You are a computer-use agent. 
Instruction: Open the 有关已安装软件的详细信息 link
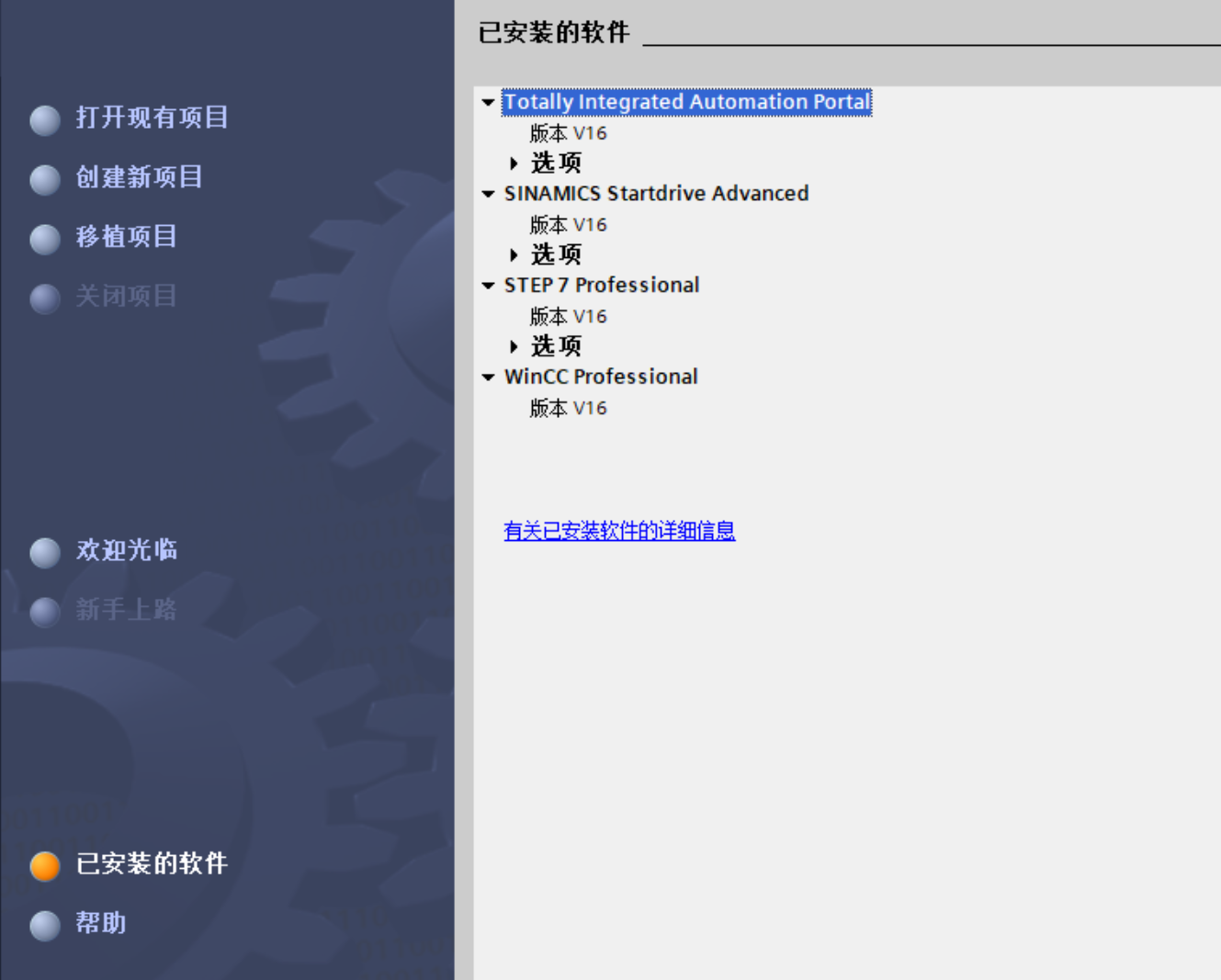(618, 532)
